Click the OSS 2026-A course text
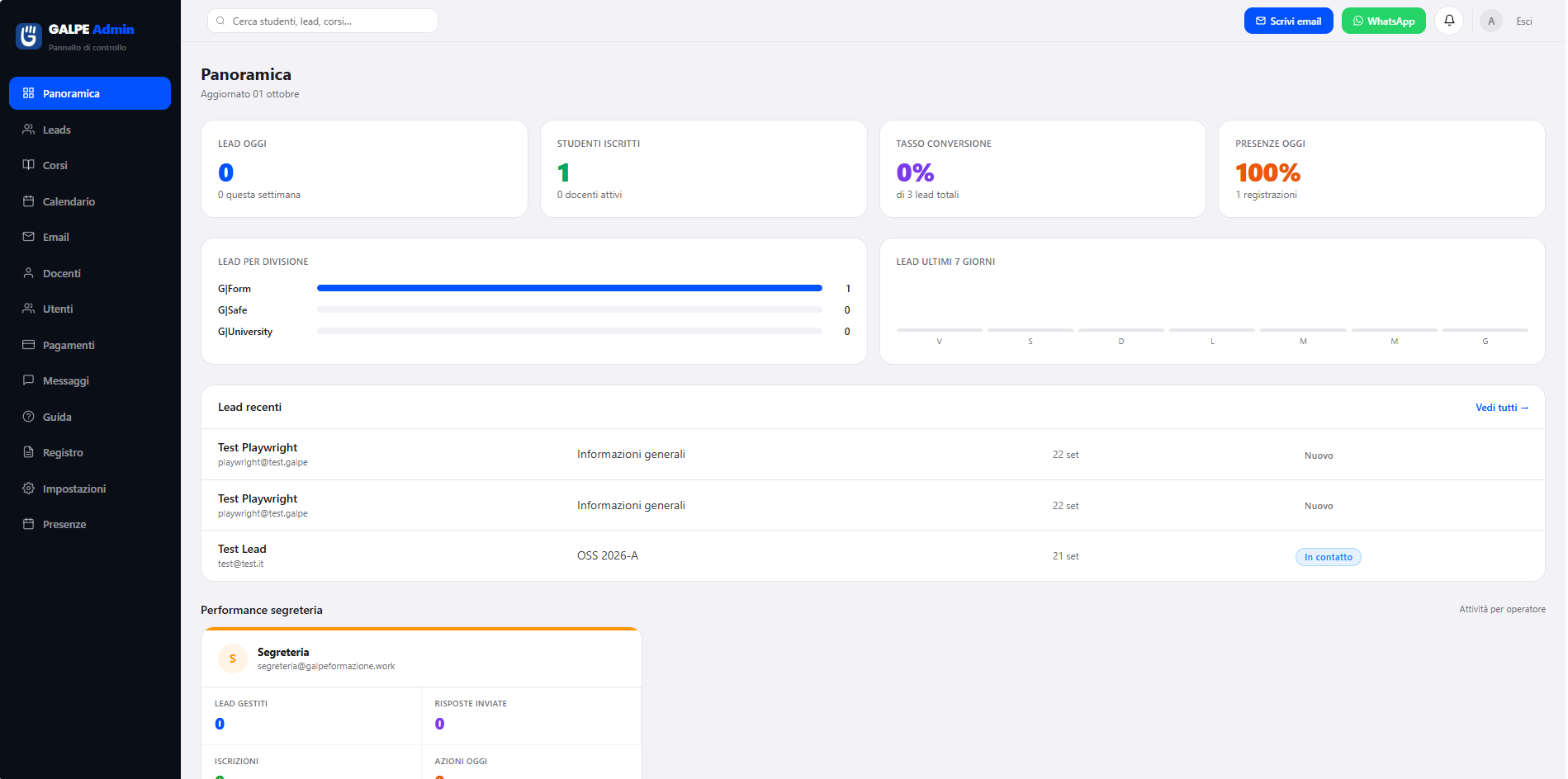This screenshot has width=1568, height=779. click(x=608, y=555)
